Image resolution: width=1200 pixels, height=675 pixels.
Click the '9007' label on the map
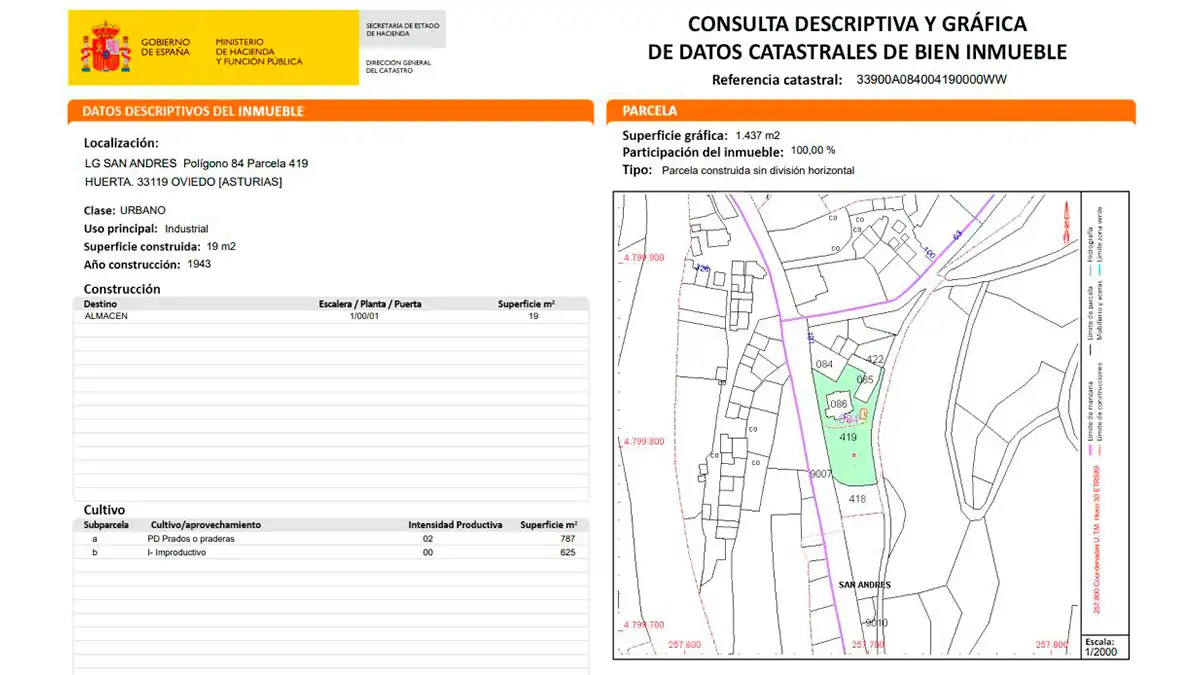tap(820, 473)
